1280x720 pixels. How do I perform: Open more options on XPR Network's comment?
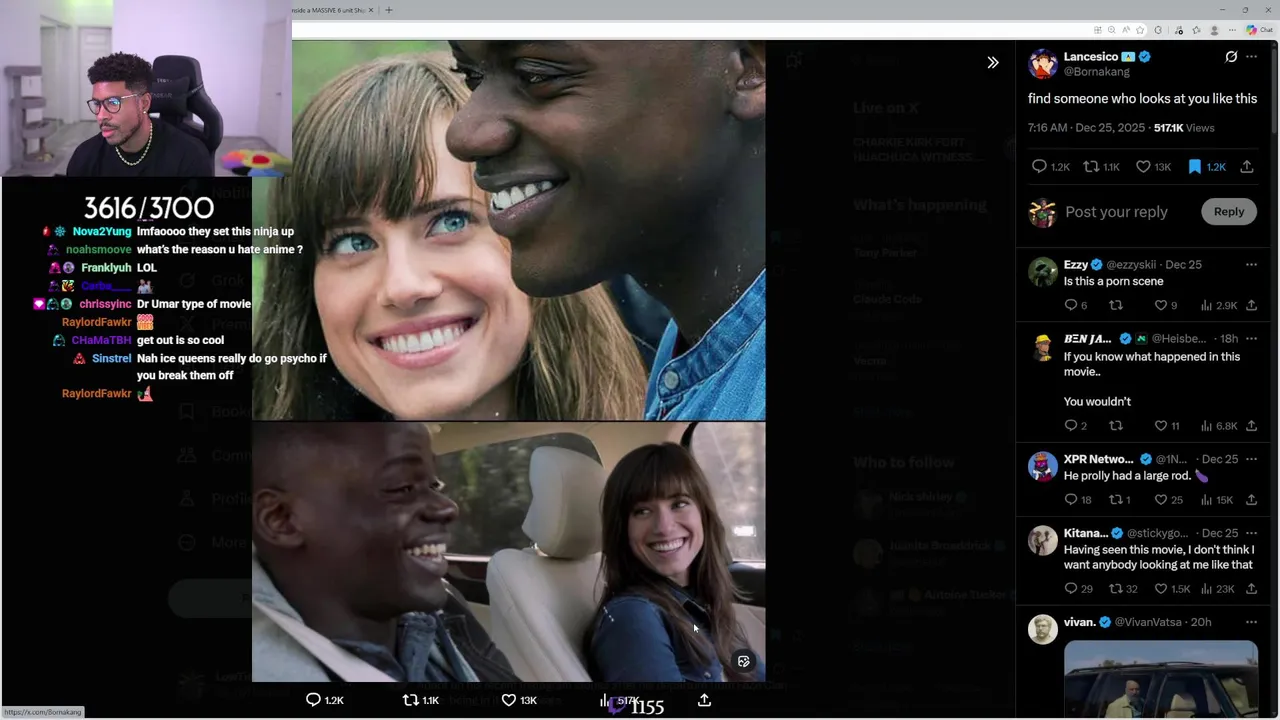click(1251, 459)
